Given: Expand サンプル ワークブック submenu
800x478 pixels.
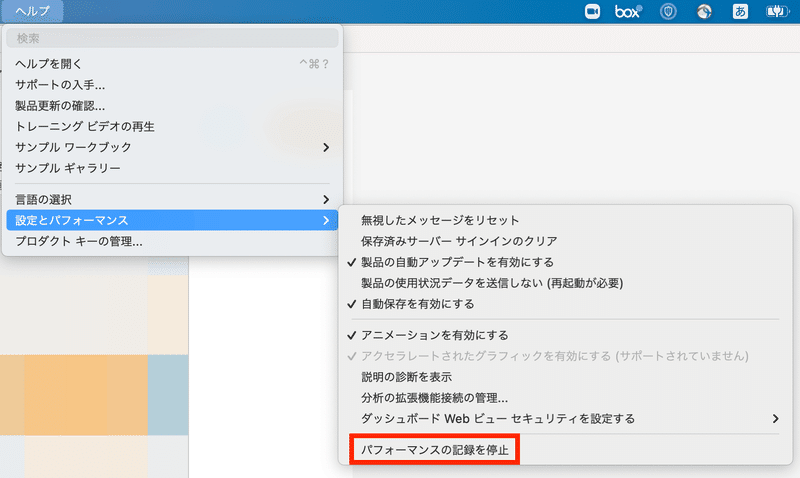Looking at the screenshot, I should point(172,147).
